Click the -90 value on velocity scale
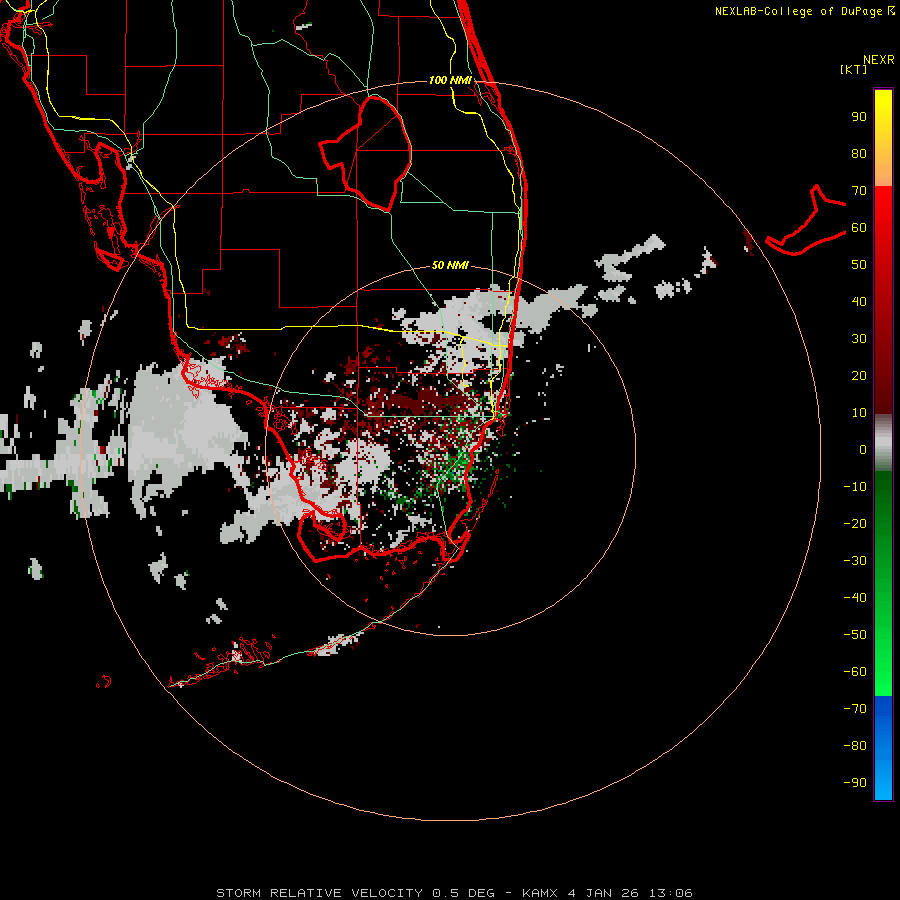Image resolution: width=900 pixels, height=900 pixels. (855, 783)
